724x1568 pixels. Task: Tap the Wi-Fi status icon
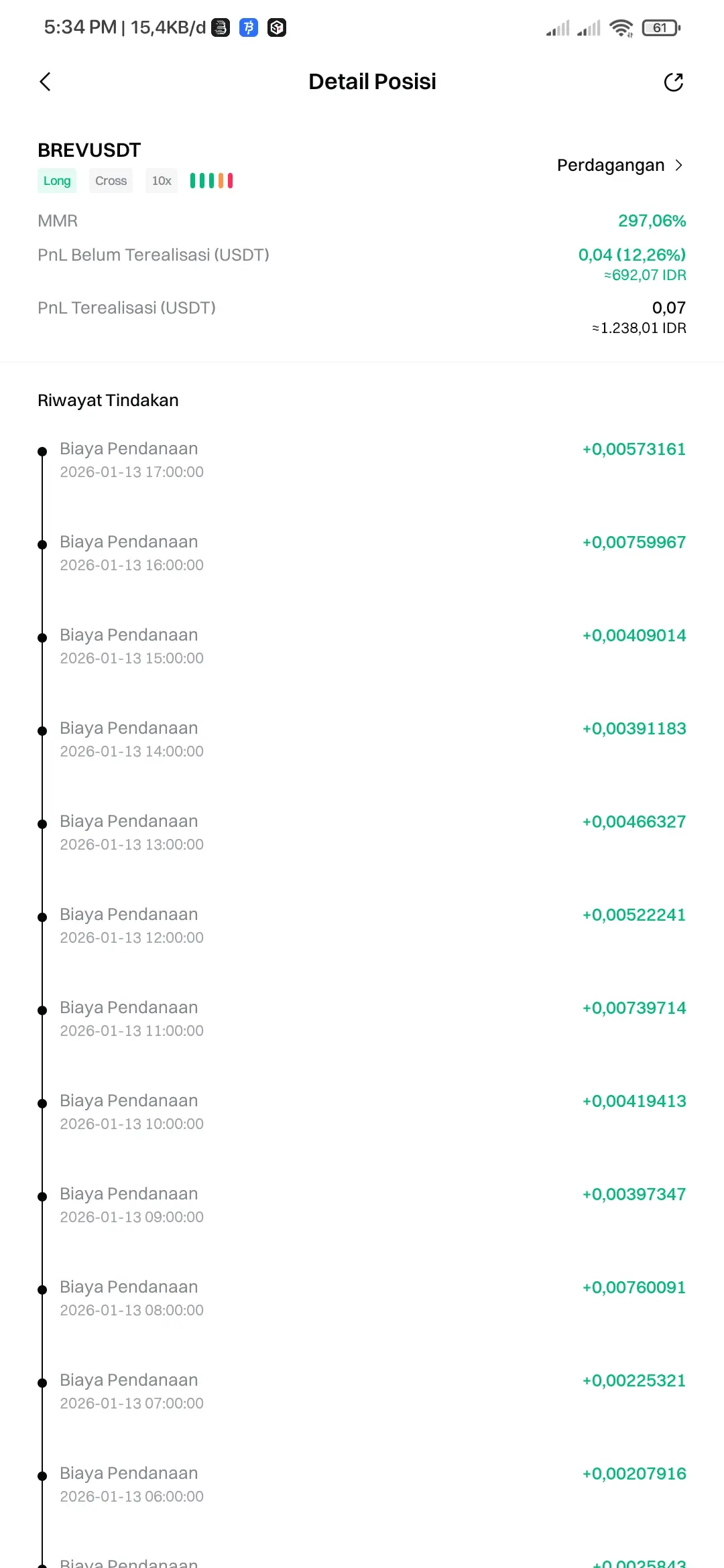click(x=621, y=27)
